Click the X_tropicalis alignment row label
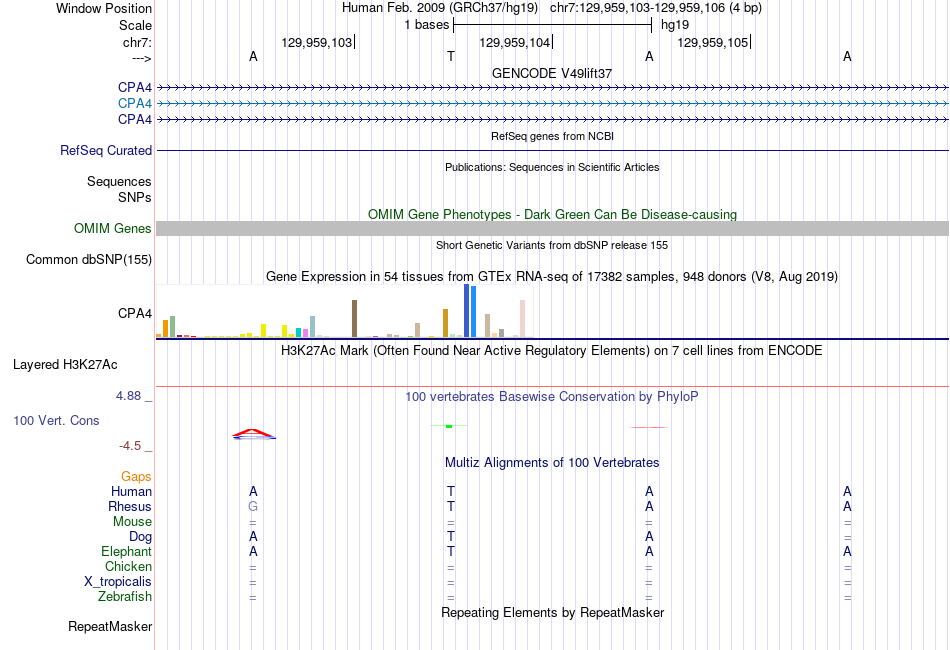950x650 pixels. [118, 582]
